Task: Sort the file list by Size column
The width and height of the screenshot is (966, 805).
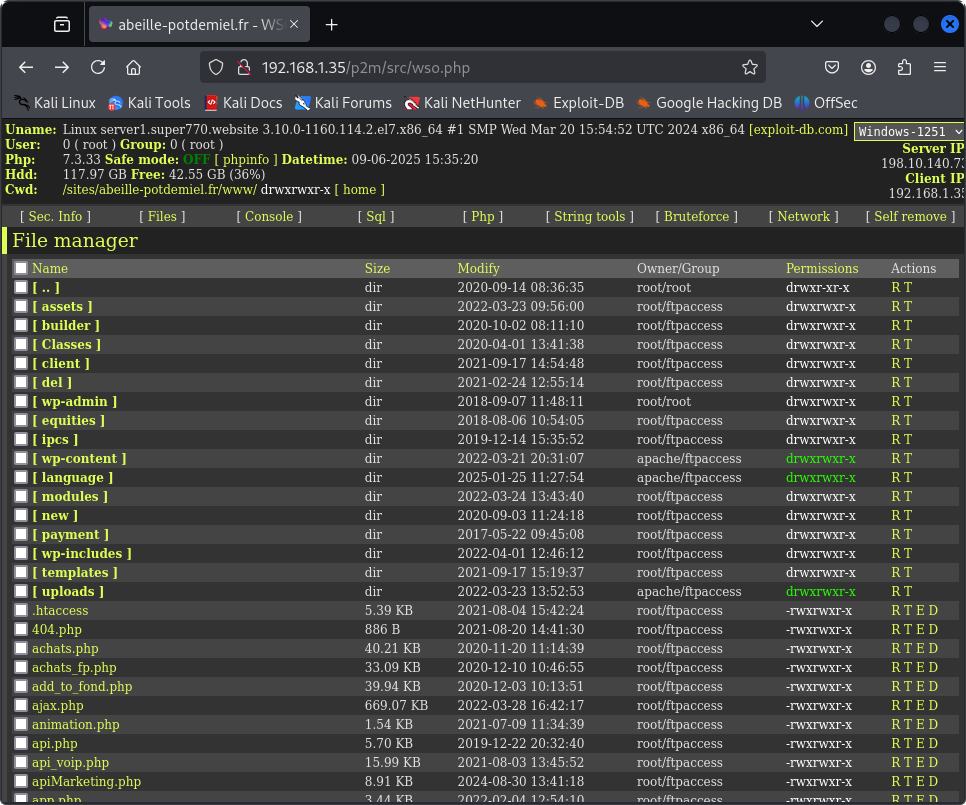Action: tap(377, 268)
